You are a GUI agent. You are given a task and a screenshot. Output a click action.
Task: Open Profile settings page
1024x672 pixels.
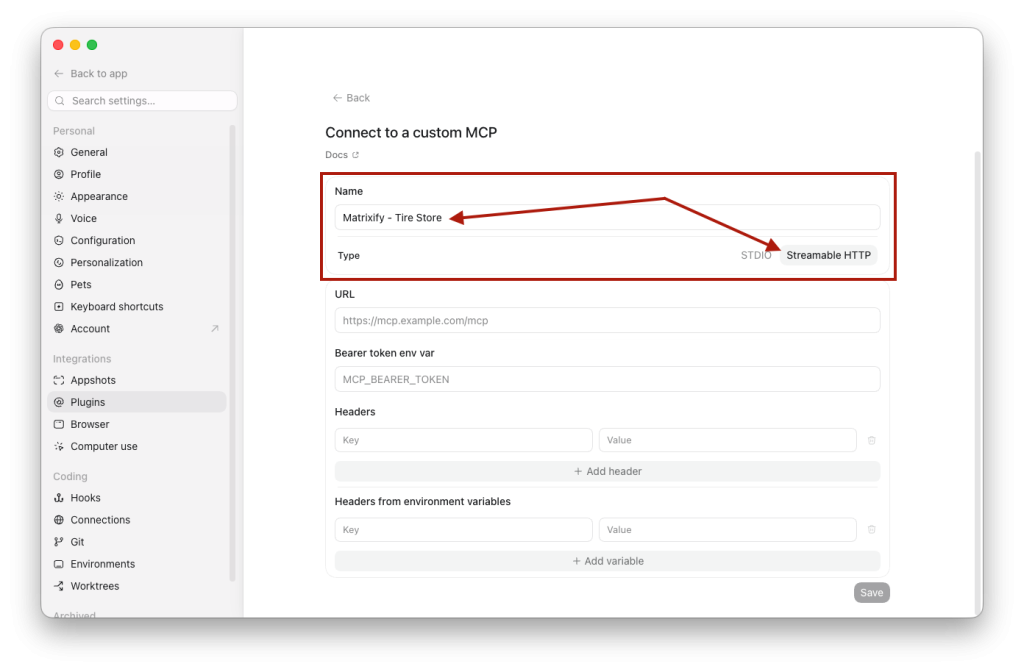[137, 174]
